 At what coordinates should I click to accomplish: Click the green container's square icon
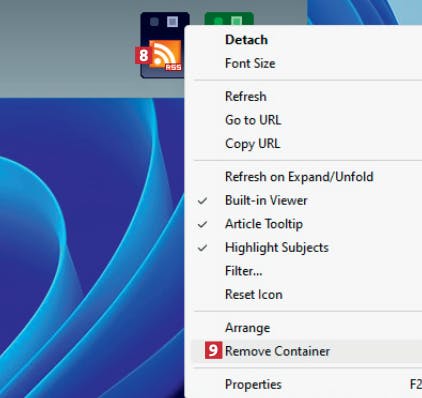click(236, 21)
